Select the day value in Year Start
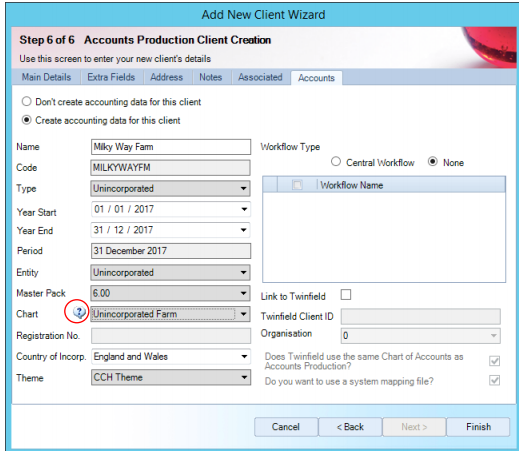Viewport: 519px width, 451px height. (99, 209)
